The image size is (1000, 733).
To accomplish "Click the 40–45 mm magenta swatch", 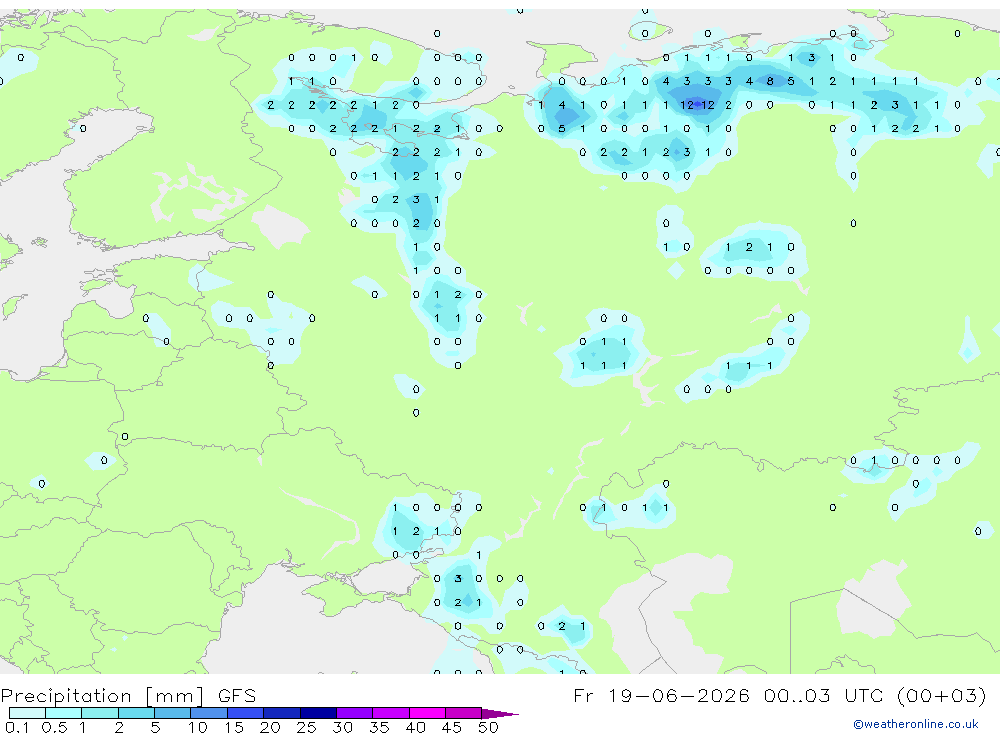I will click(427, 713).
